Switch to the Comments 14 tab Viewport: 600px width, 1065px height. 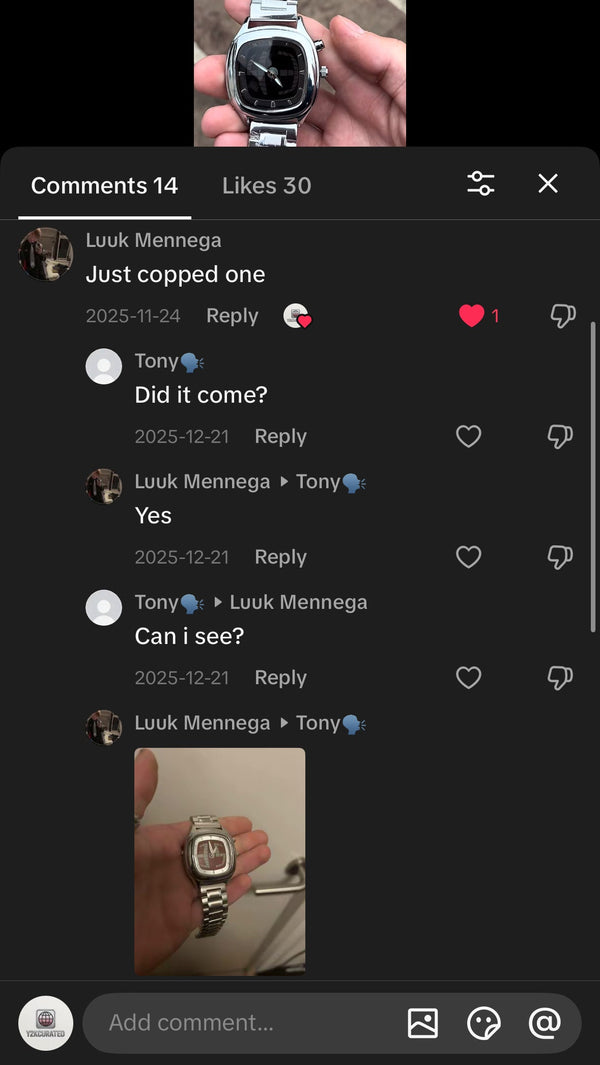tap(105, 186)
